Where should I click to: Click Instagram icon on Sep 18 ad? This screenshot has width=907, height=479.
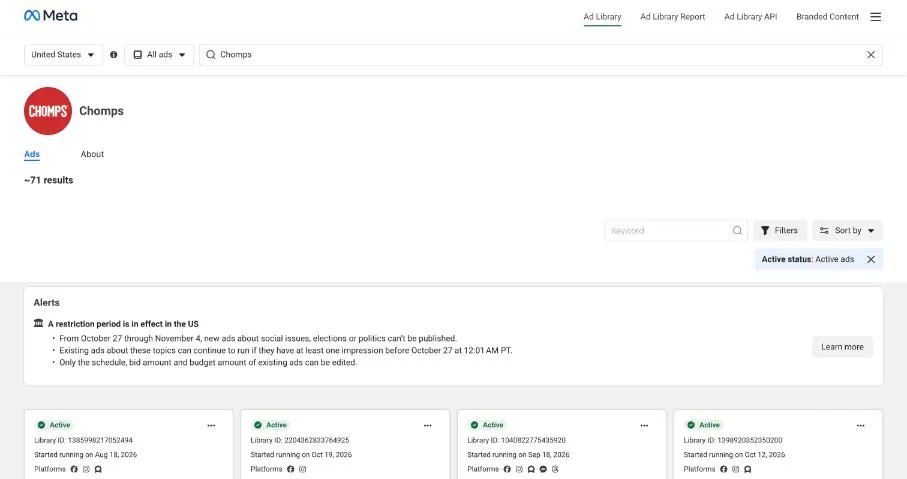pos(519,469)
